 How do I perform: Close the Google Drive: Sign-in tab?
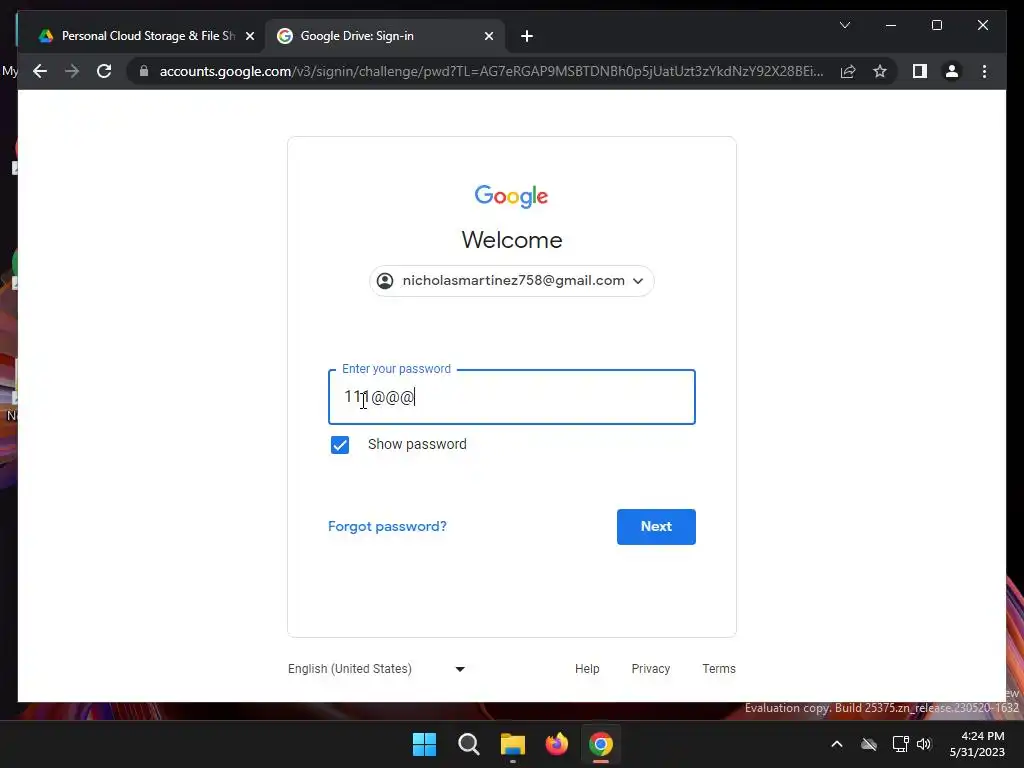488,36
